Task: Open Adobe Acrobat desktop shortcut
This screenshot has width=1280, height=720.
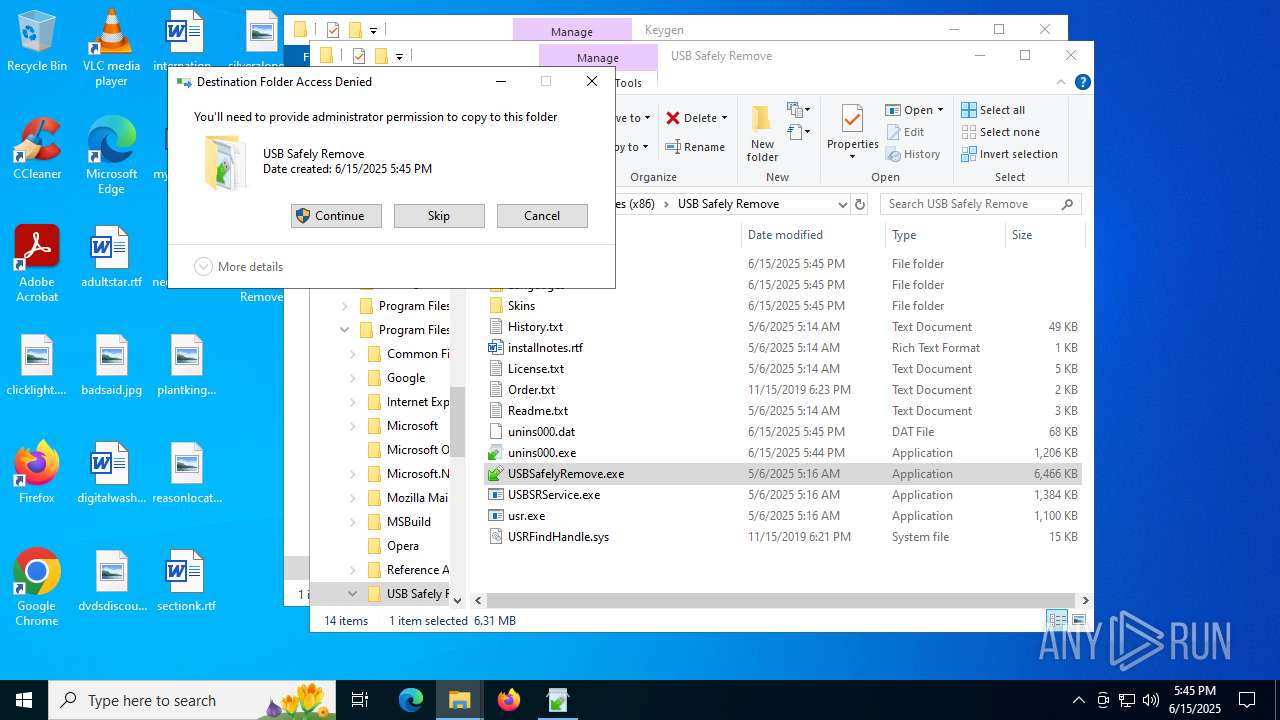Action: pos(37,264)
